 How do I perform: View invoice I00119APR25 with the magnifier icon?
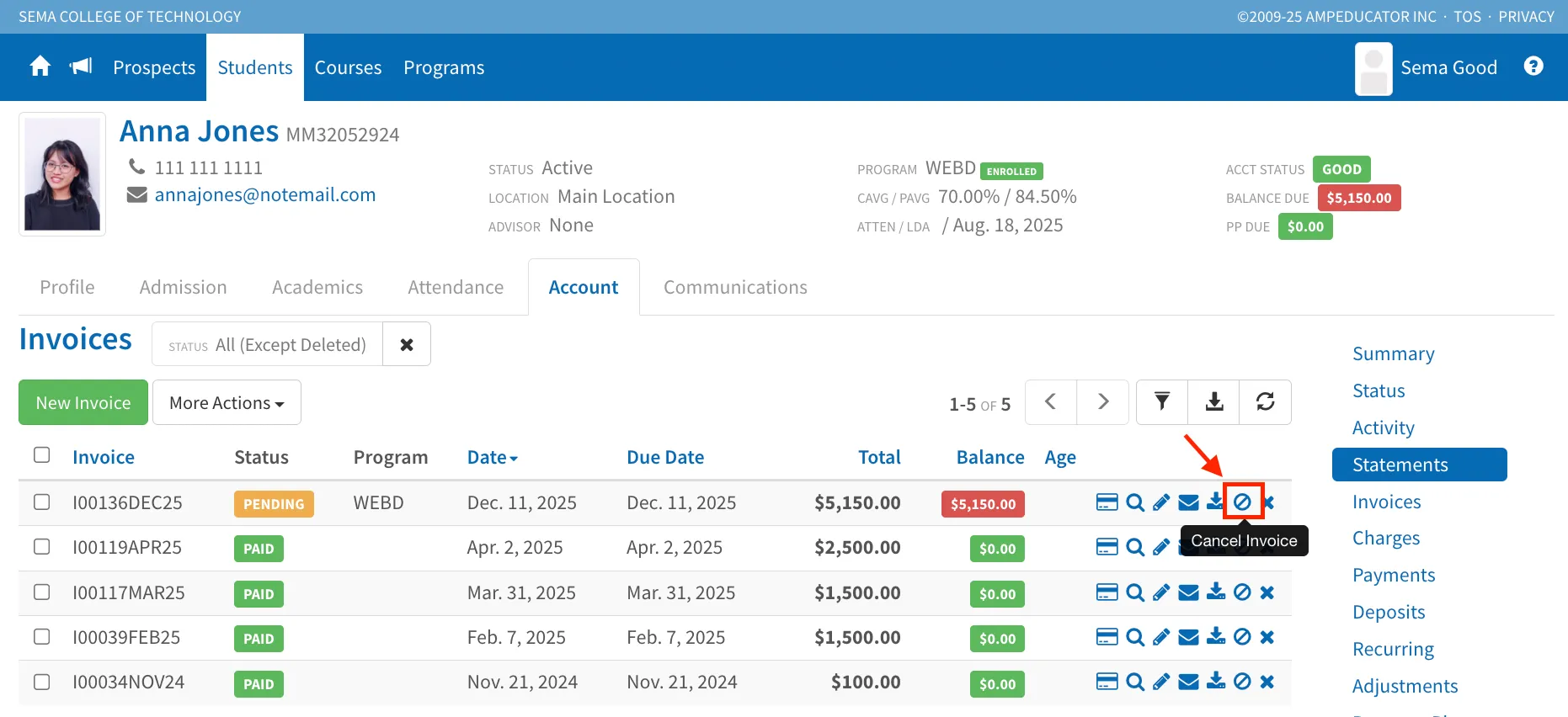[1135, 548]
